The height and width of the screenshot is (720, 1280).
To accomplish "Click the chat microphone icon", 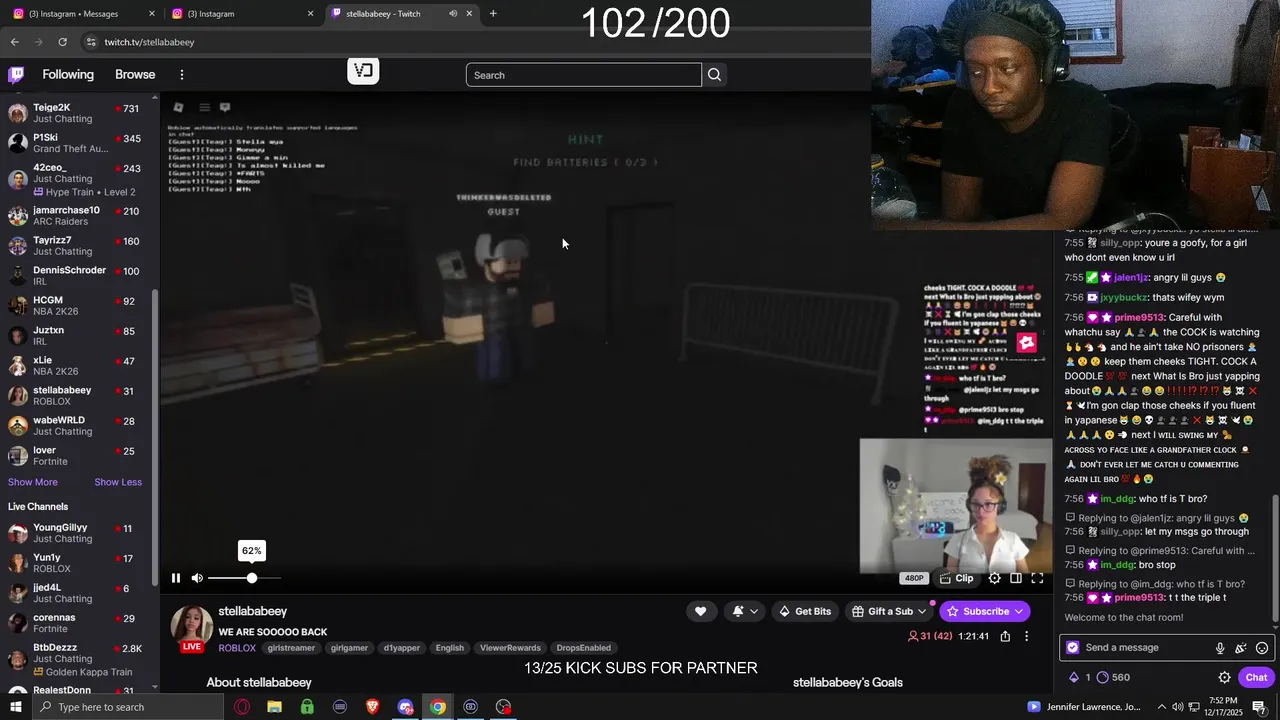I will tap(1220, 648).
